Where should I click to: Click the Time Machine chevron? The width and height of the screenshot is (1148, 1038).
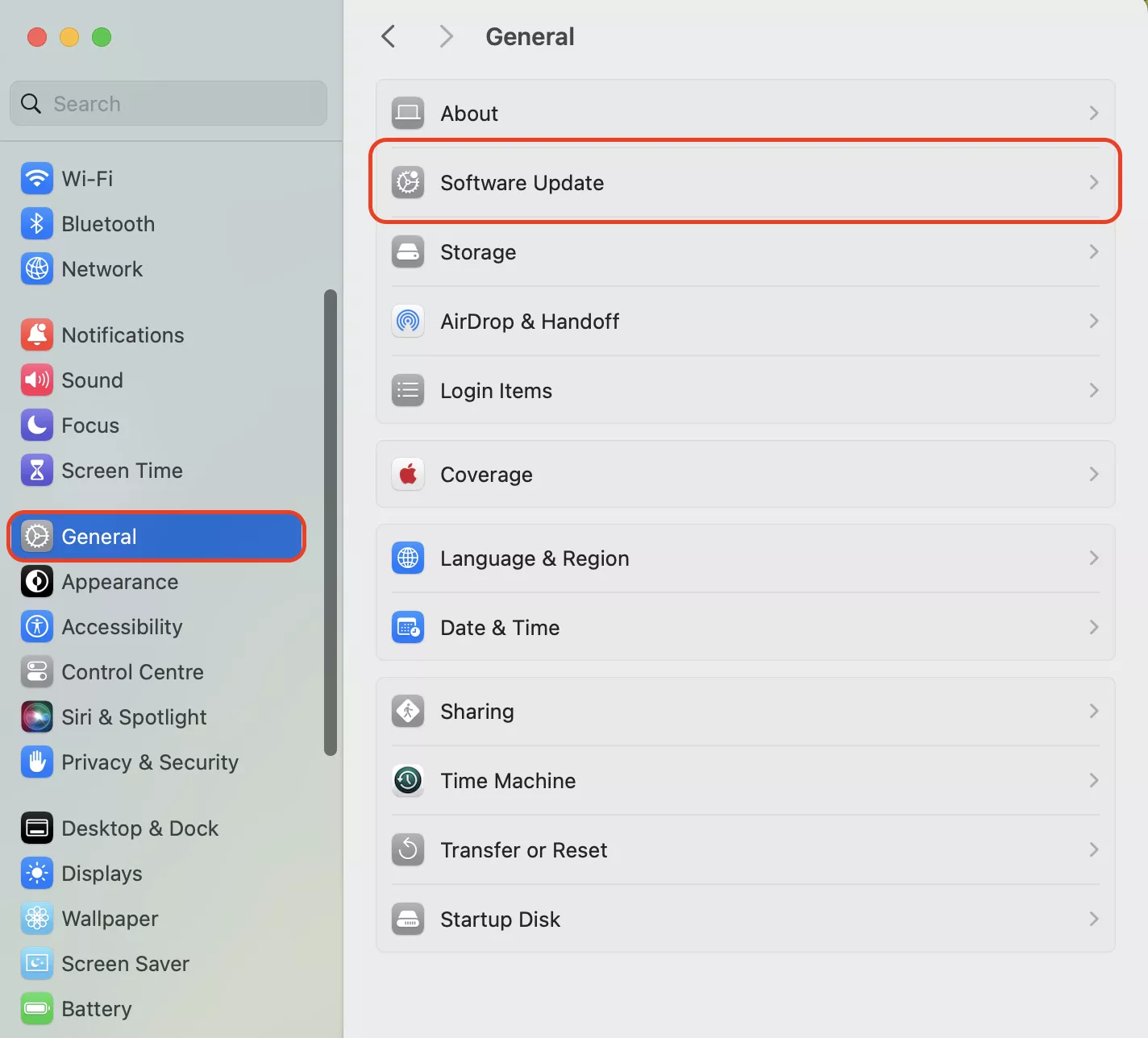click(x=1094, y=780)
